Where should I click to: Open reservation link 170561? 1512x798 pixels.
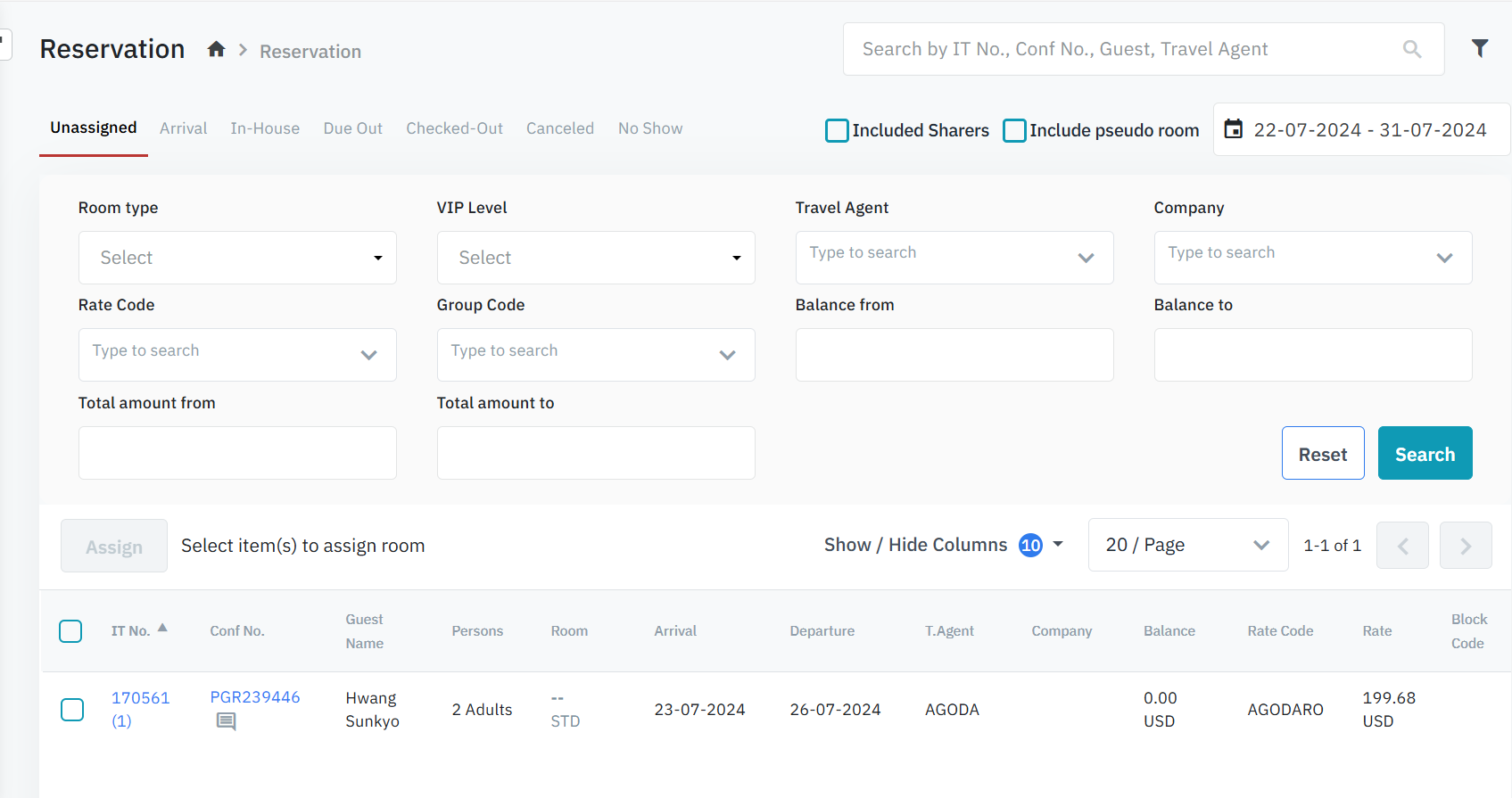140,698
